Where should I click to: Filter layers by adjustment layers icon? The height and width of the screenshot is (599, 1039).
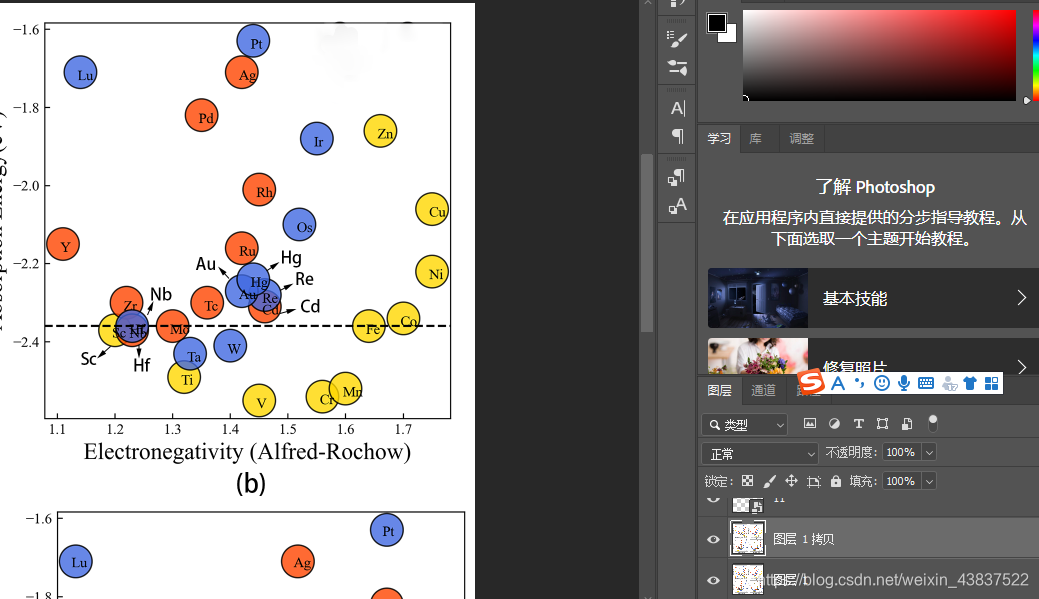coord(834,423)
